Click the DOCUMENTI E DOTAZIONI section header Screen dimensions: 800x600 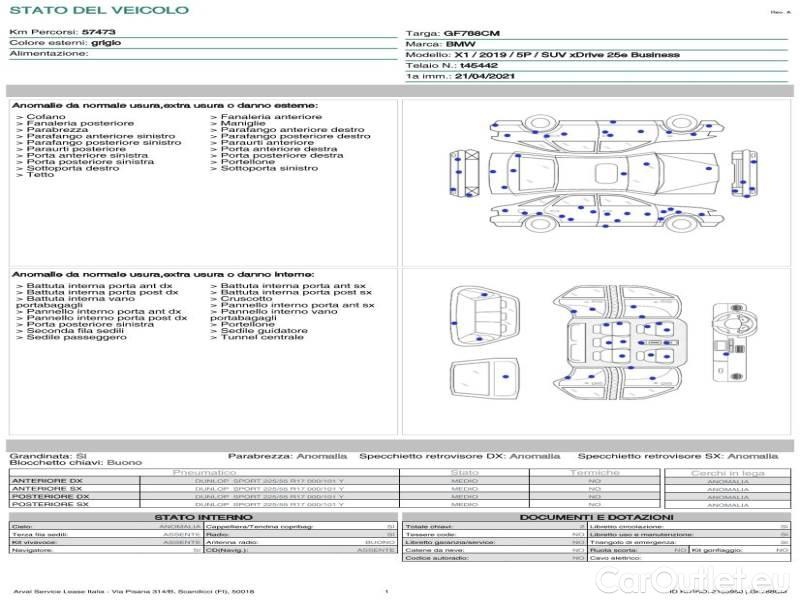coord(596,517)
